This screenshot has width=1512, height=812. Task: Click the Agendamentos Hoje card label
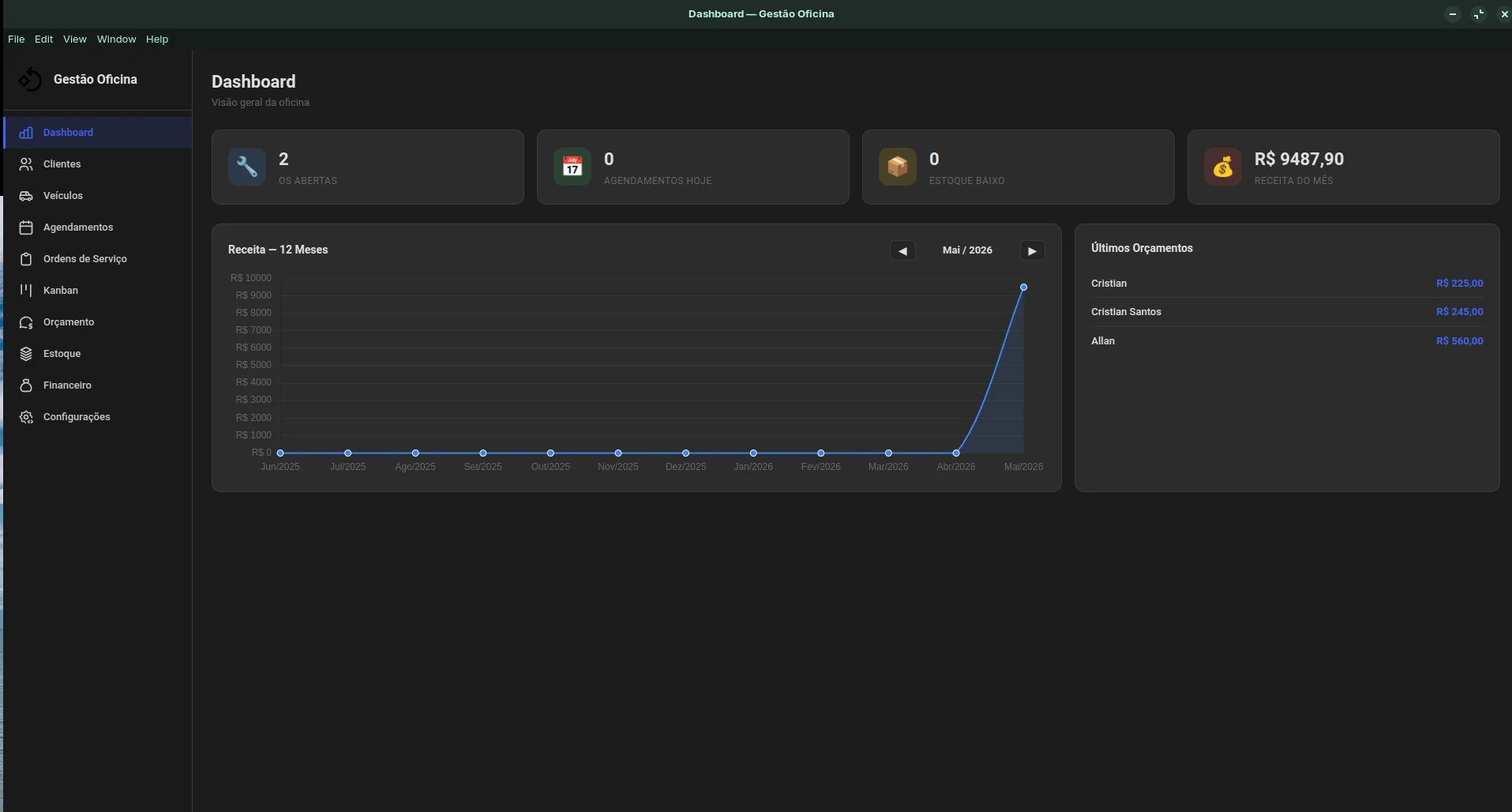(x=658, y=181)
